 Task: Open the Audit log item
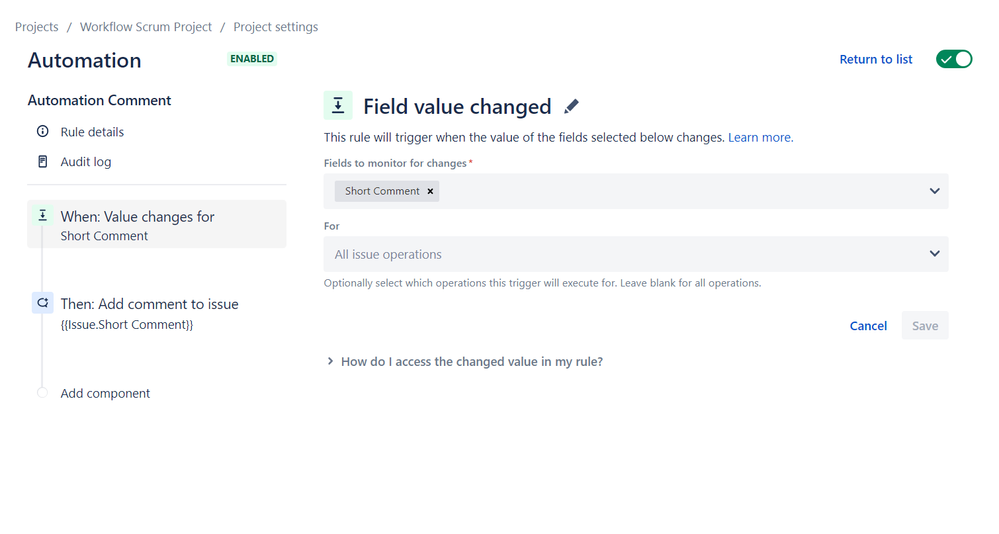[x=86, y=162]
